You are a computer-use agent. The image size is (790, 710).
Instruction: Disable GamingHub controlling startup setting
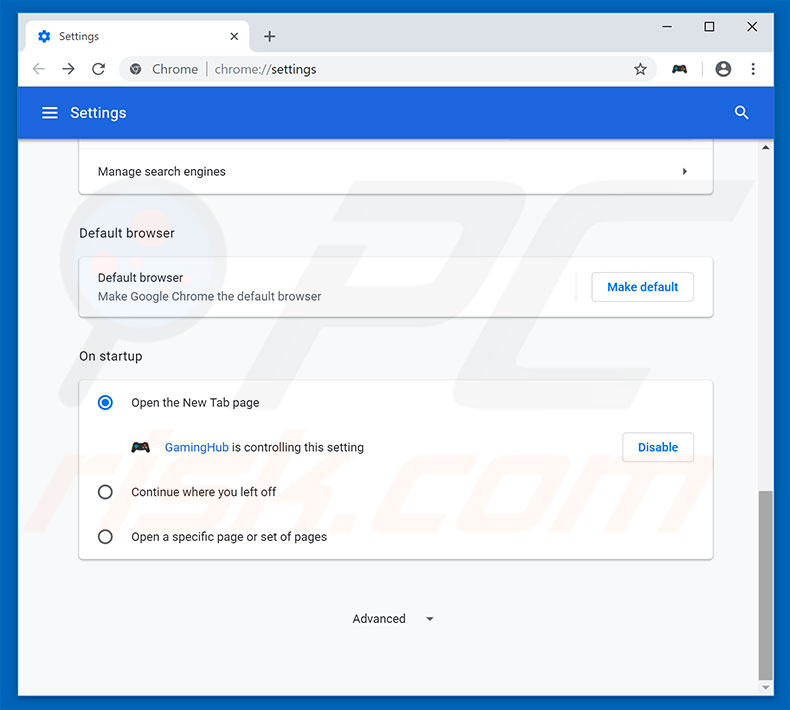coord(657,447)
